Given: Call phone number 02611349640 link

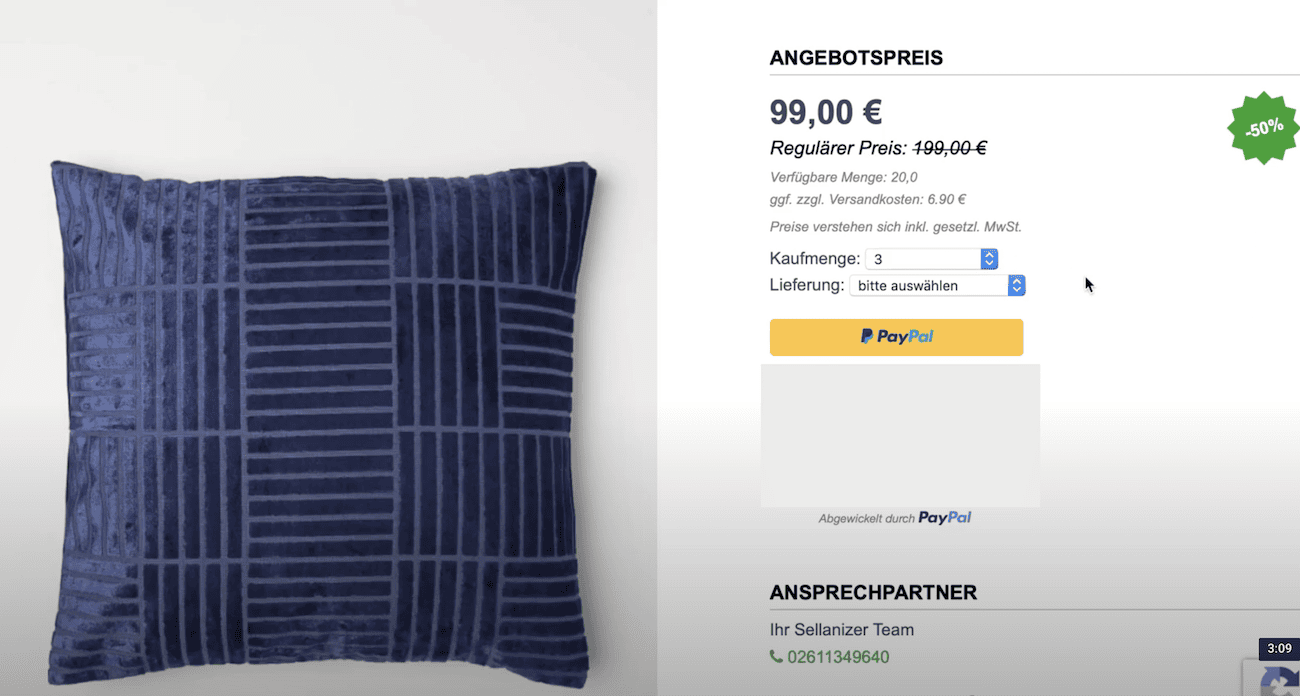Looking at the screenshot, I should pyautogui.click(x=838, y=657).
